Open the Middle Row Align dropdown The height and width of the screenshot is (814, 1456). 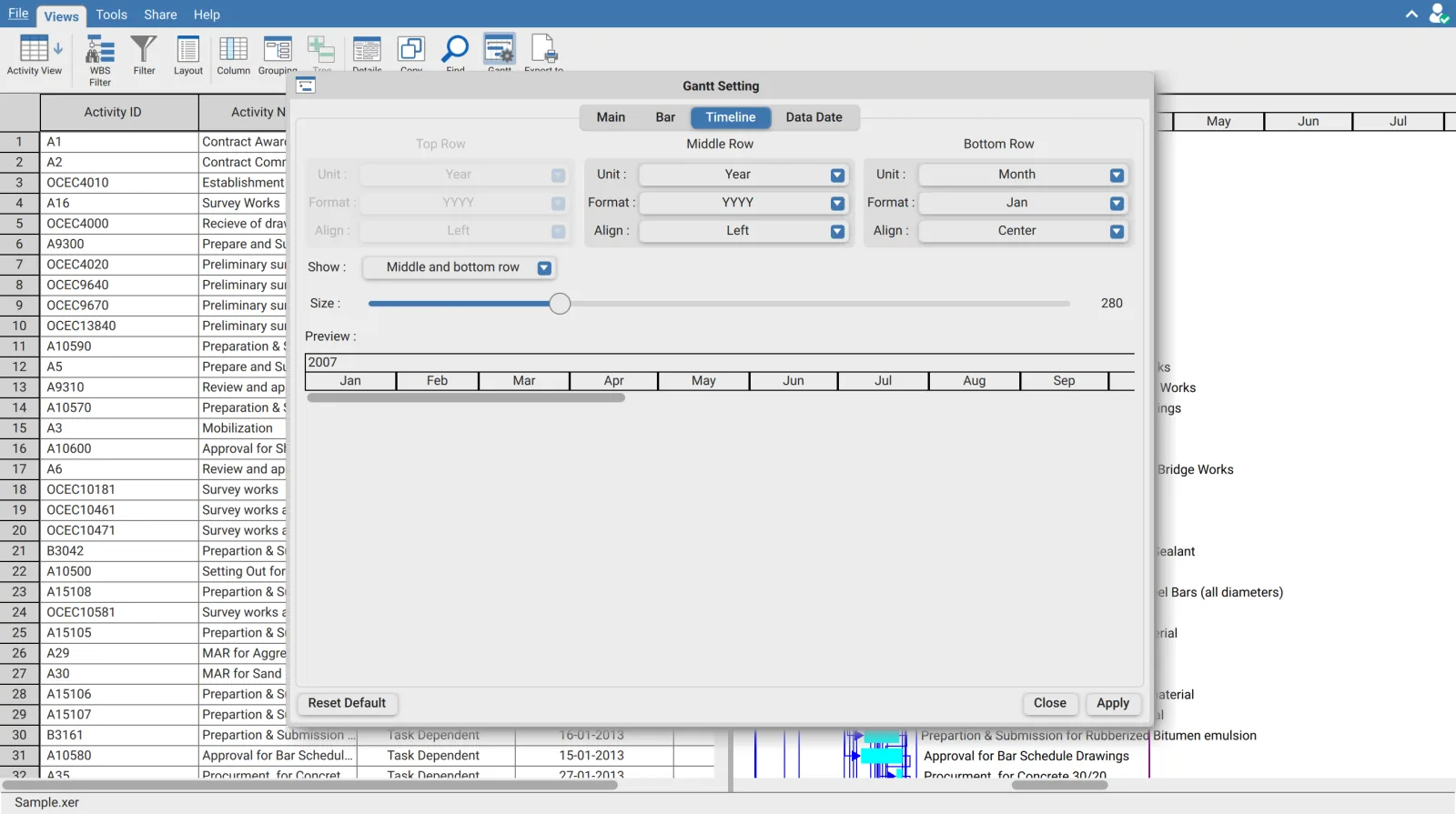pos(743,231)
